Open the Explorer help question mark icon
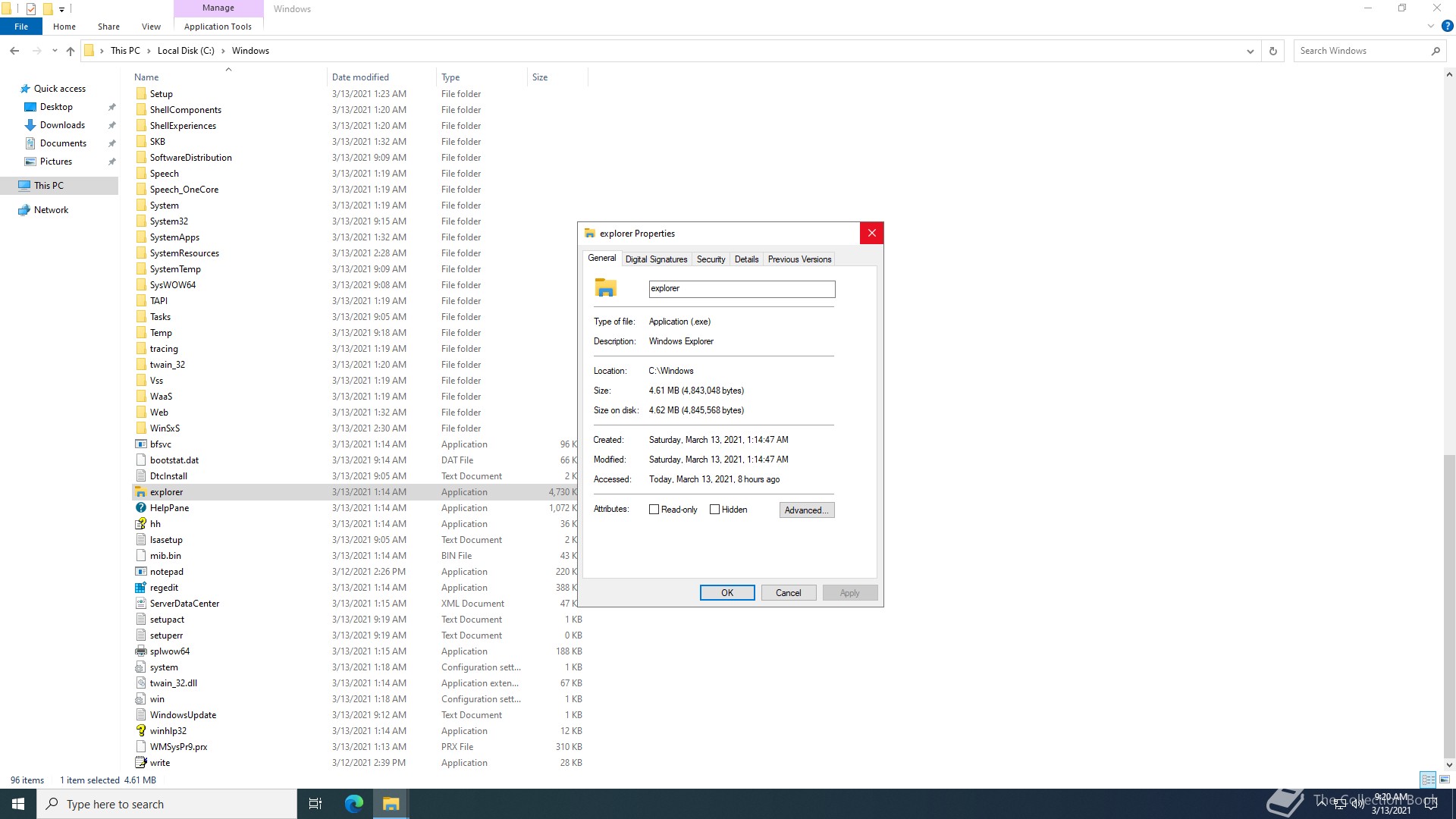The width and height of the screenshot is (1456, 819). (x=1447, y=26)
